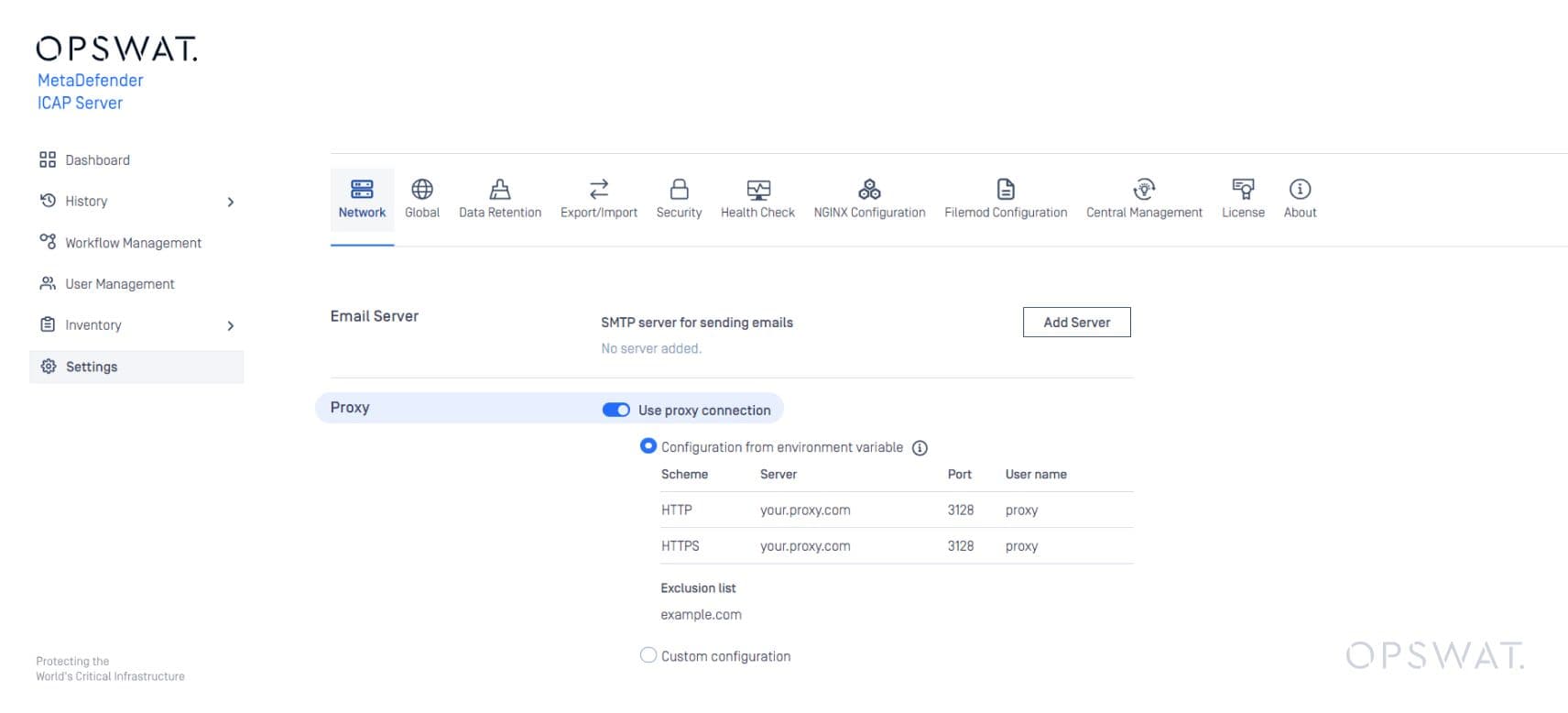Click the No server added text

(x=651, y=348)
